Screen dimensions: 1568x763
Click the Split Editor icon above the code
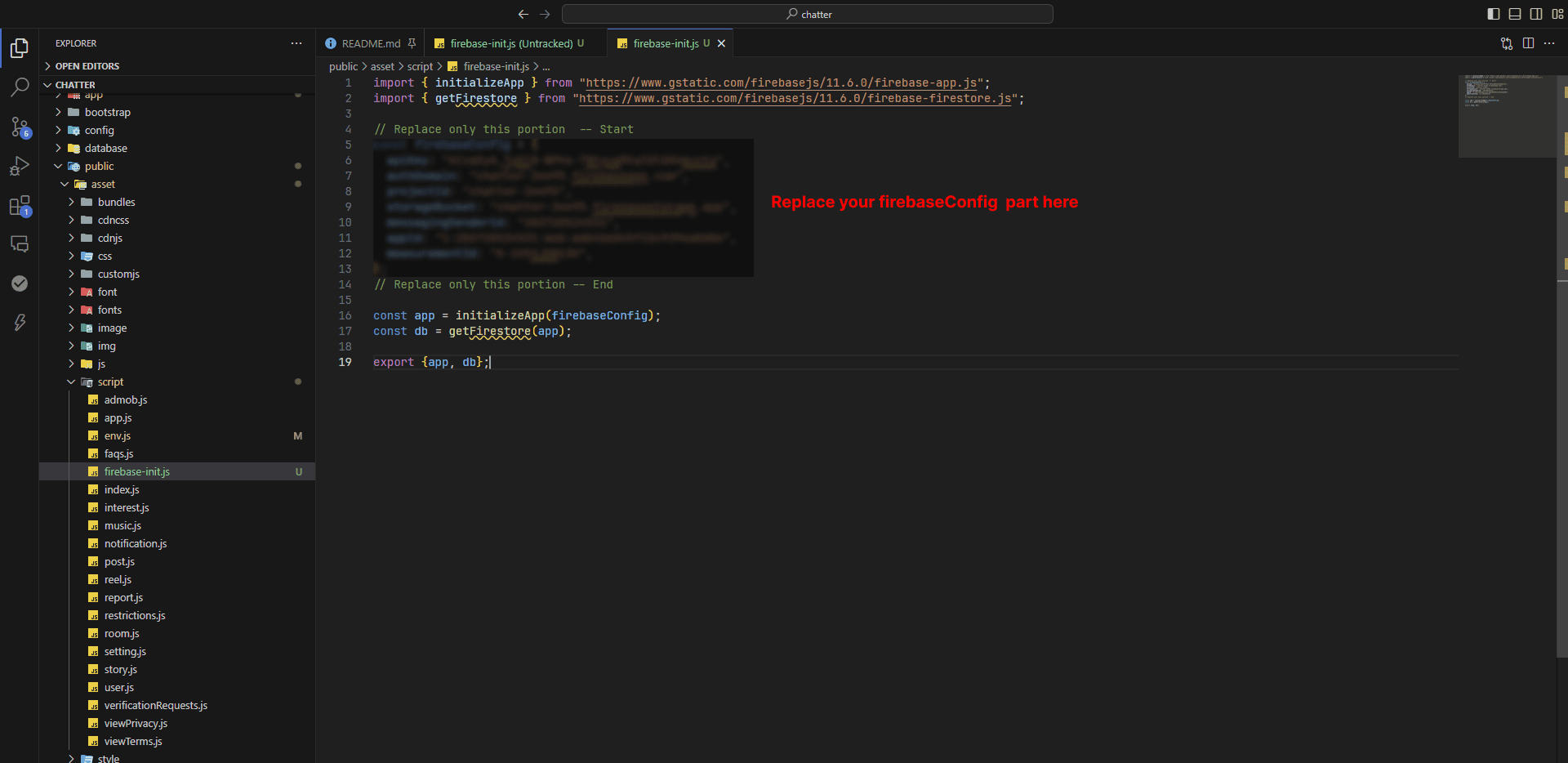point(1528,43)
